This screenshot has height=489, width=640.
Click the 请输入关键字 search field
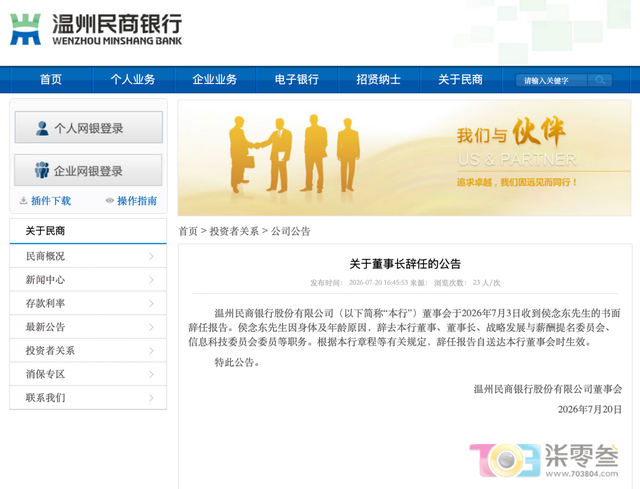coord(551,80)
